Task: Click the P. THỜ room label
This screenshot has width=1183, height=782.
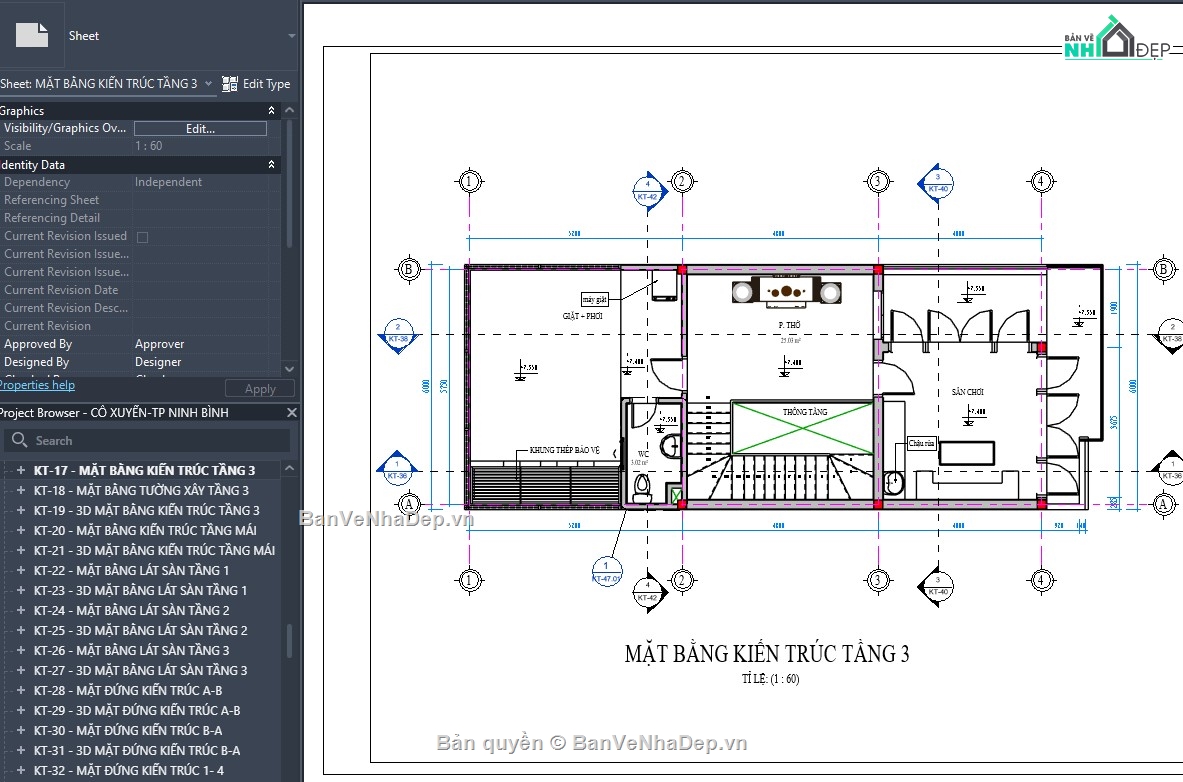Action: (789, 325)
